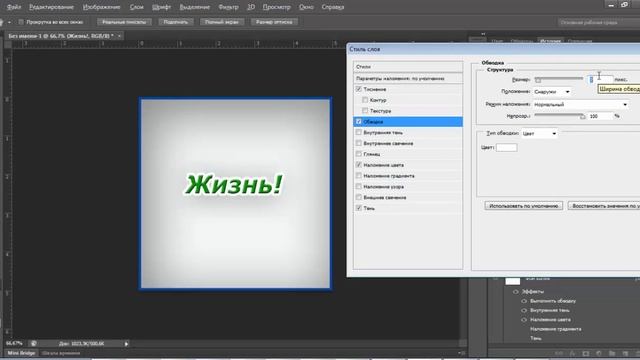Open the Шрифт menu
The image size is (640, 360).
[161, 7]
